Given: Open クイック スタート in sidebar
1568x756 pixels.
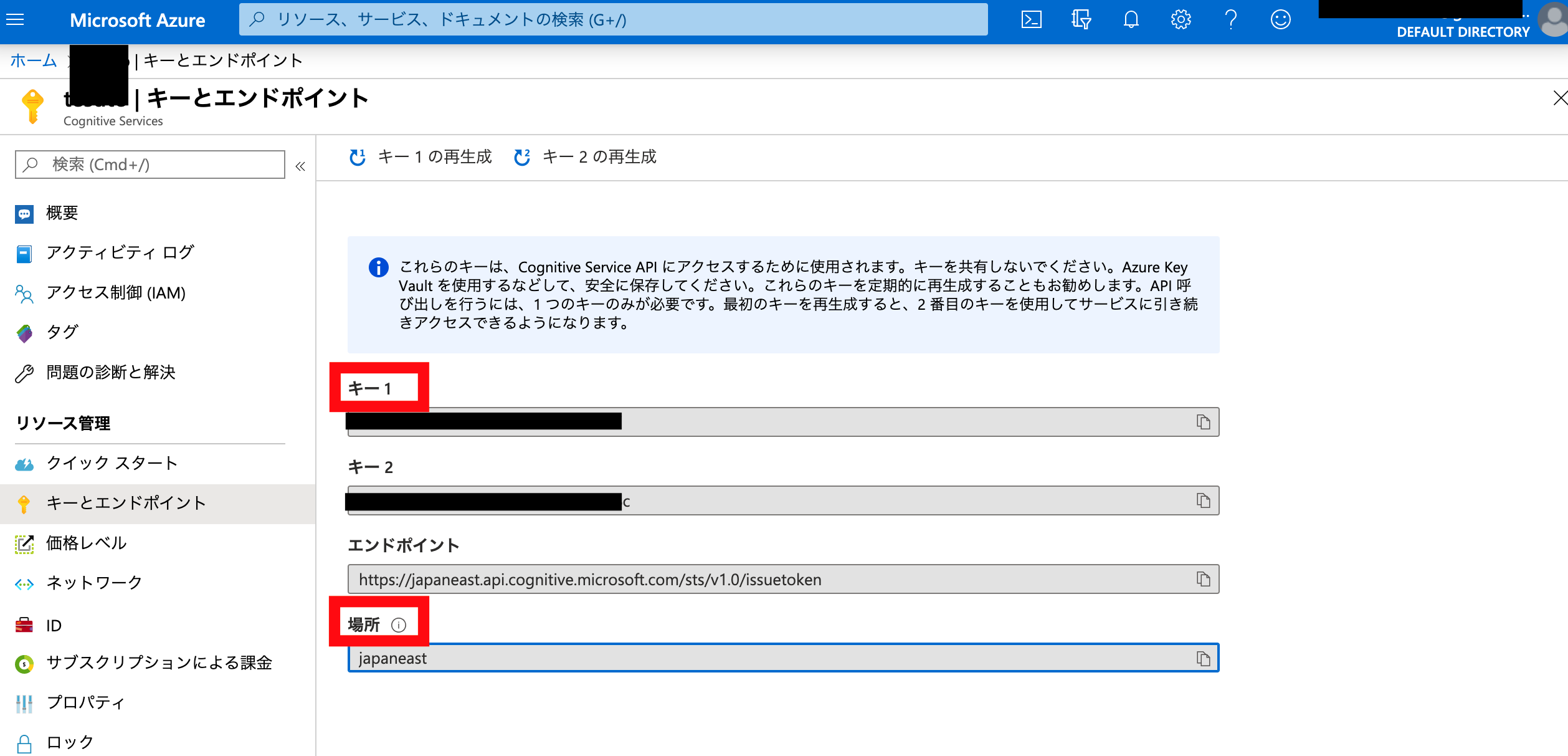Looking at the screenshot, I should tap(158, 463).
